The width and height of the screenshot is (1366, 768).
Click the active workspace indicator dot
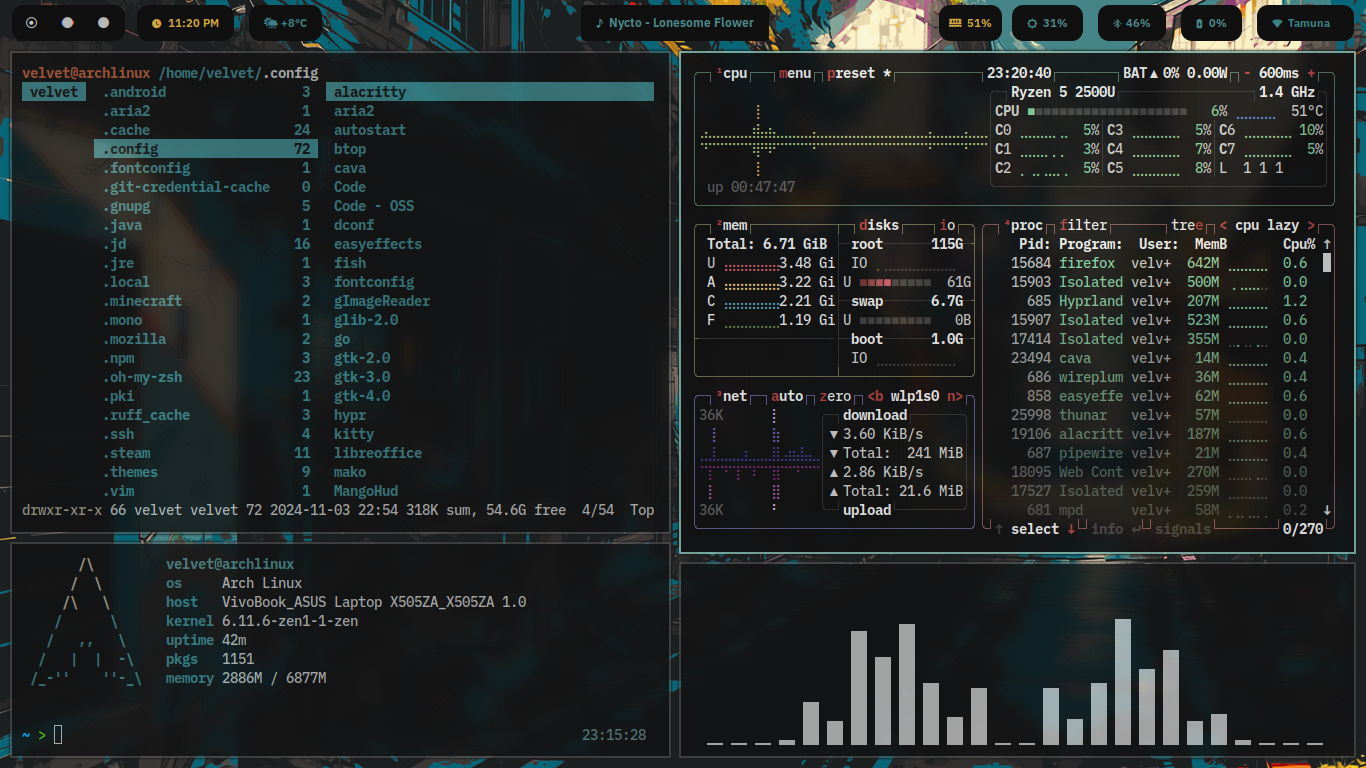31,23
